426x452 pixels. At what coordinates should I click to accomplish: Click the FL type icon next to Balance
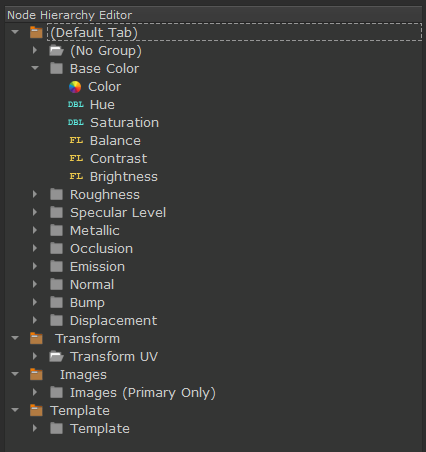[76, 140]
